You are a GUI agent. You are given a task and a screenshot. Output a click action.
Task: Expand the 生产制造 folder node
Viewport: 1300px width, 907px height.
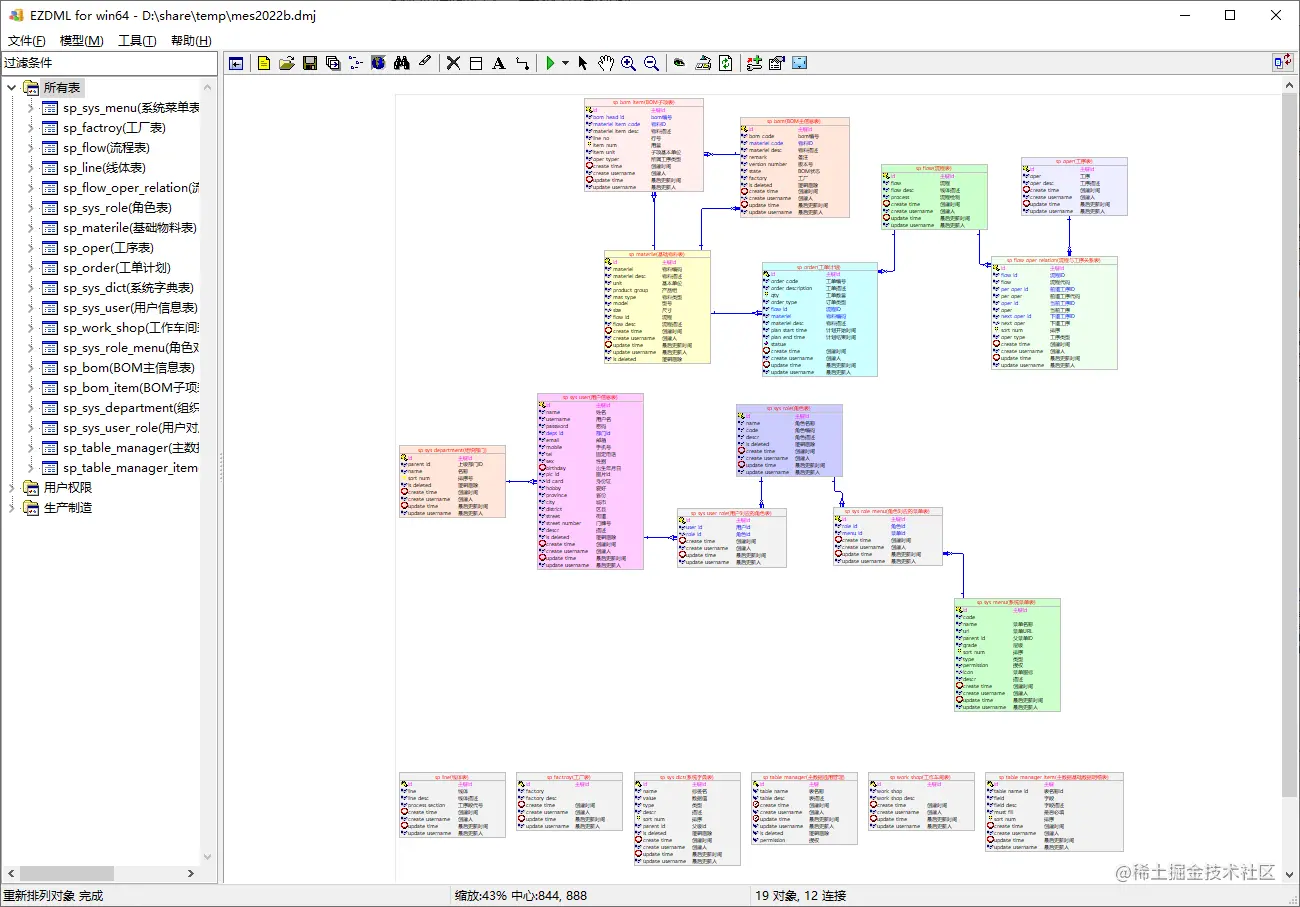point(13,508)
